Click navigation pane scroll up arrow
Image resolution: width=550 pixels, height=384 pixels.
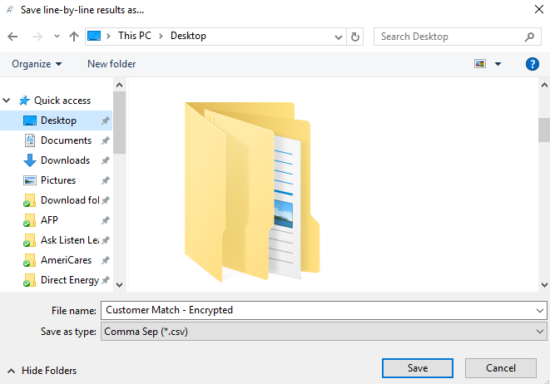(119, 85)
